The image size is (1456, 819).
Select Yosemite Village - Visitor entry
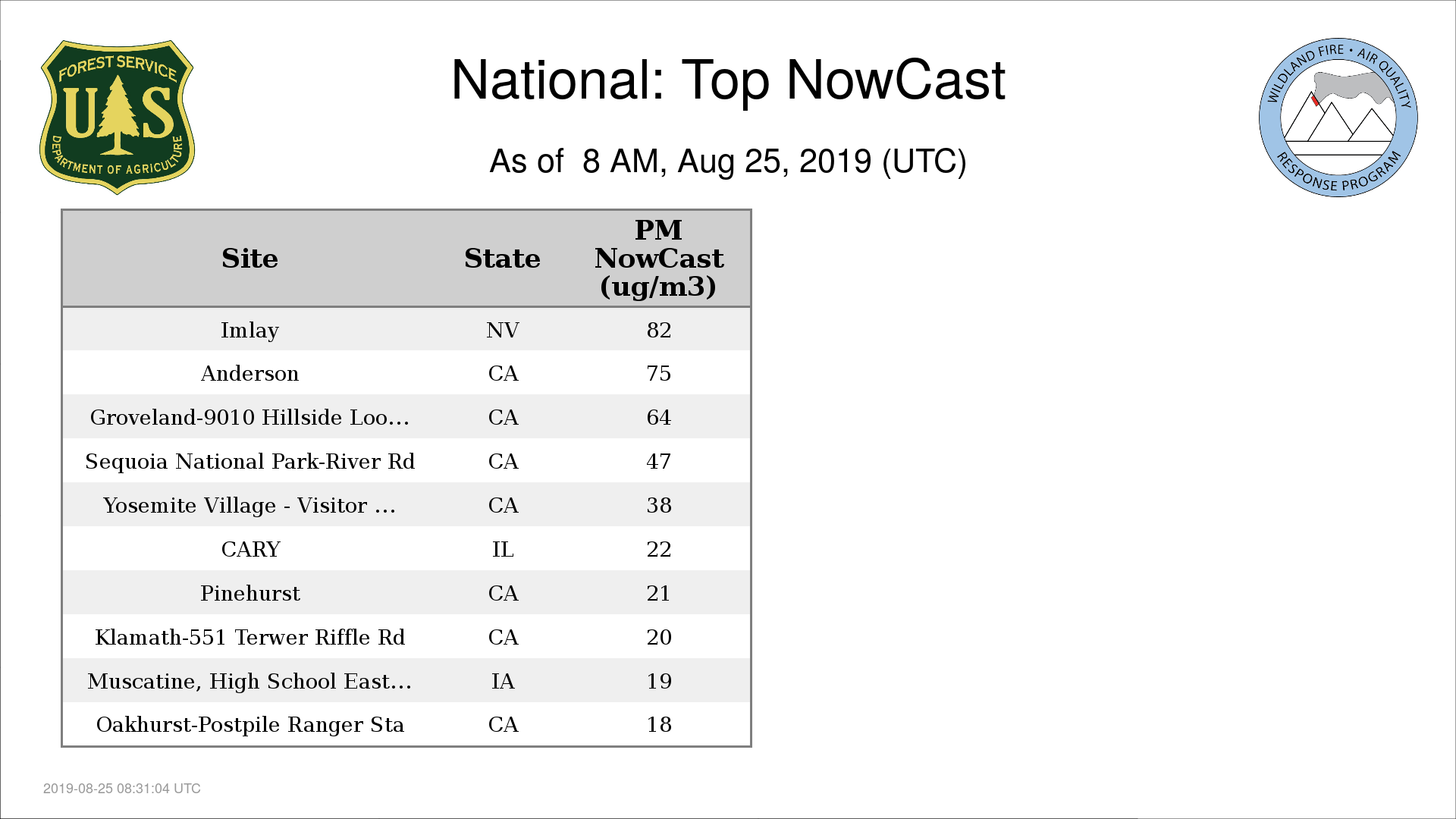coord(249,505)
